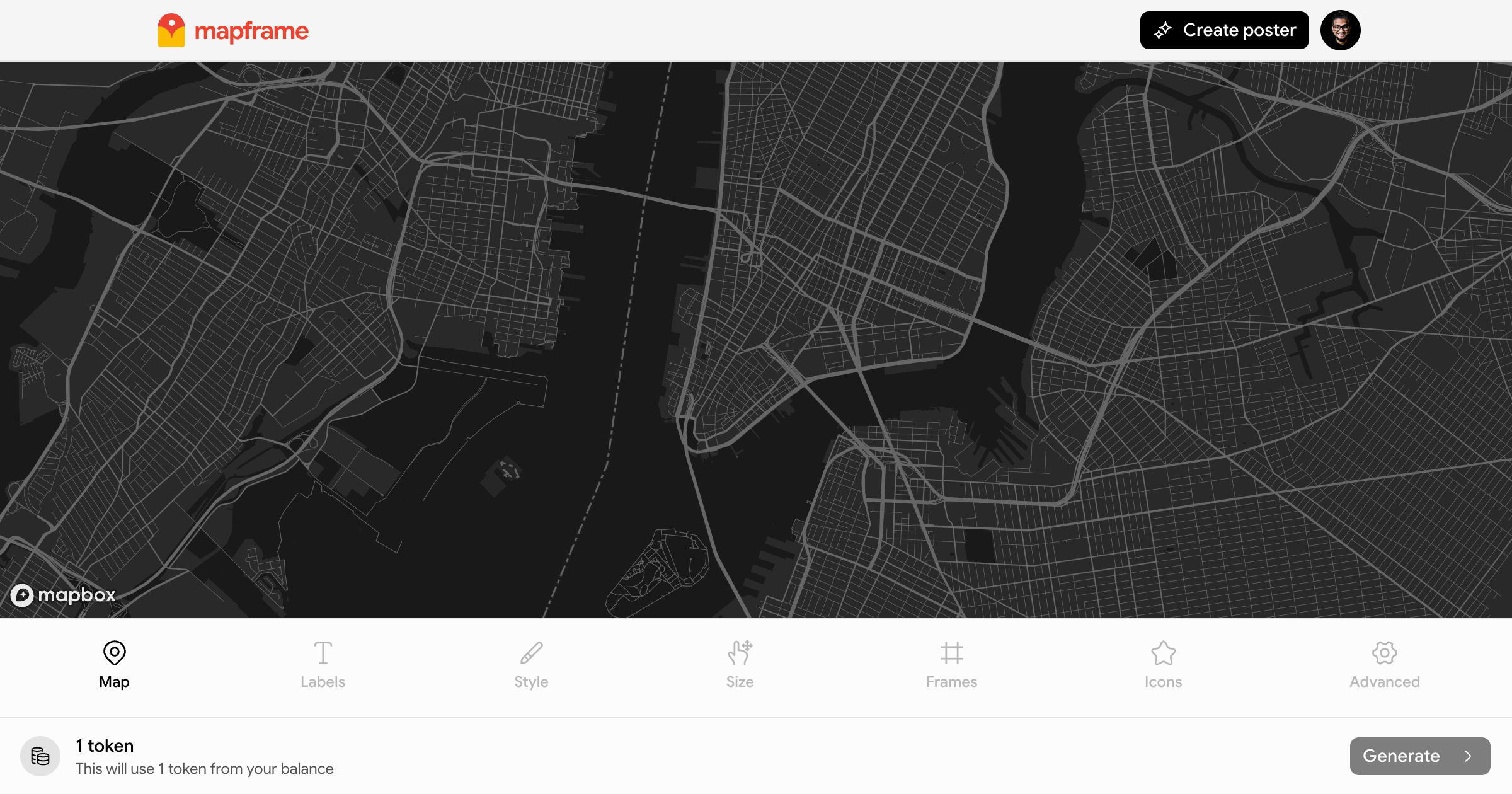Select the Frames grid icon
This screenshot has width=1512, height=794.
pyautogui.click(x=951, y=653)
